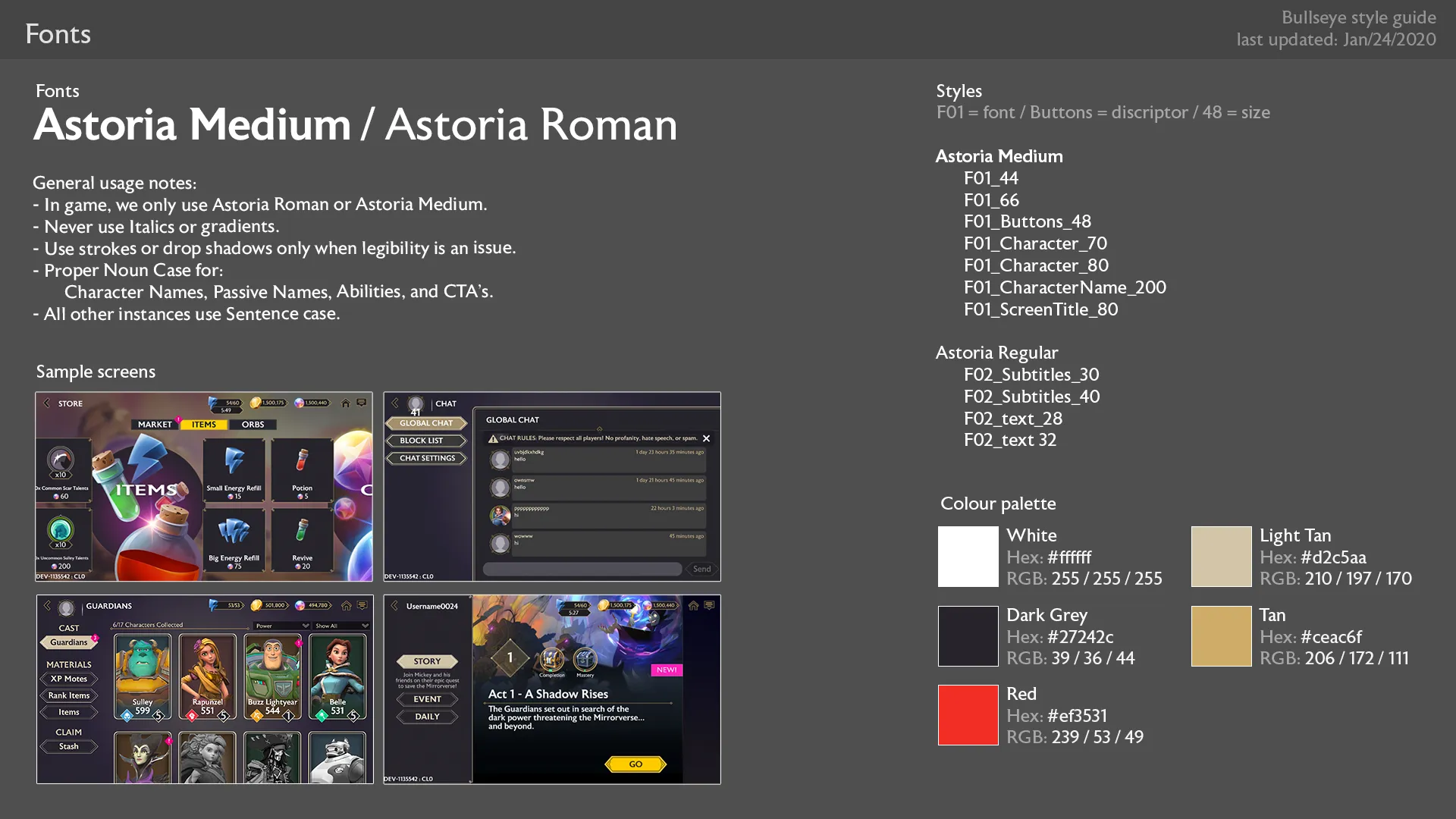Click the Tan color swatch
Viewport: 1456px width, 819px height.
[x=1221, y=636]
